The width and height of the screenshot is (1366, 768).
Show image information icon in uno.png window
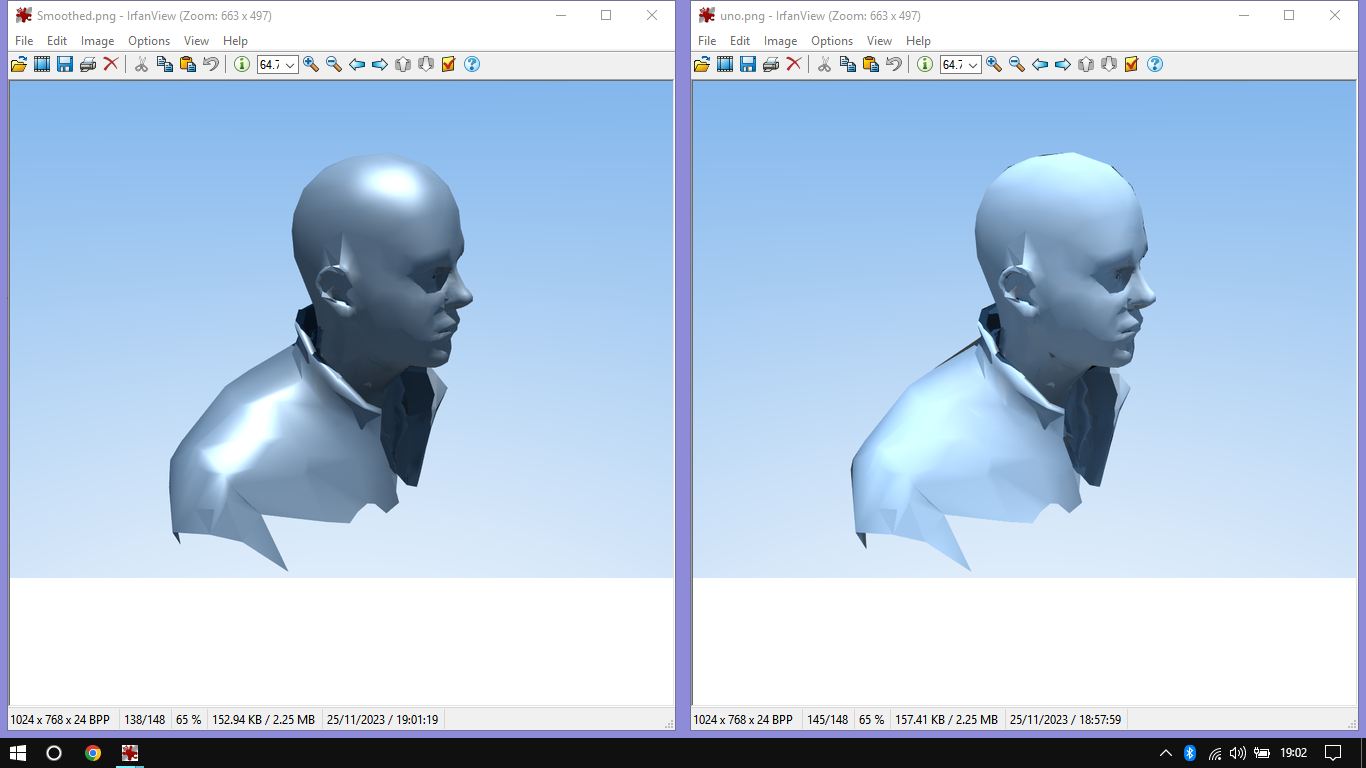coord(925,64)
